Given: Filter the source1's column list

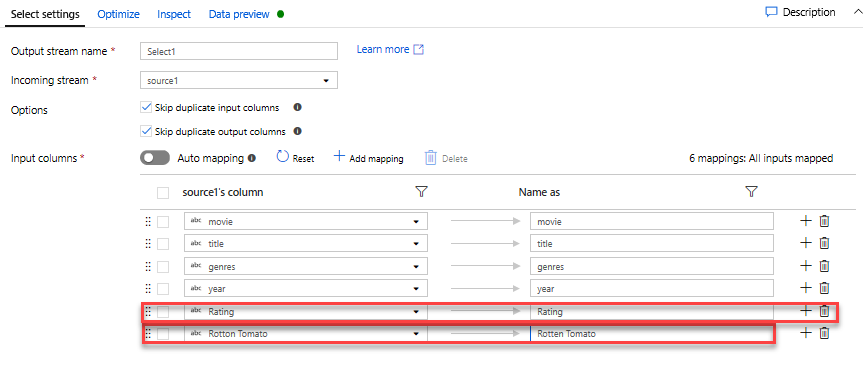Looking at the screenshot, I should pyautogui.click(x=422, y=191).
